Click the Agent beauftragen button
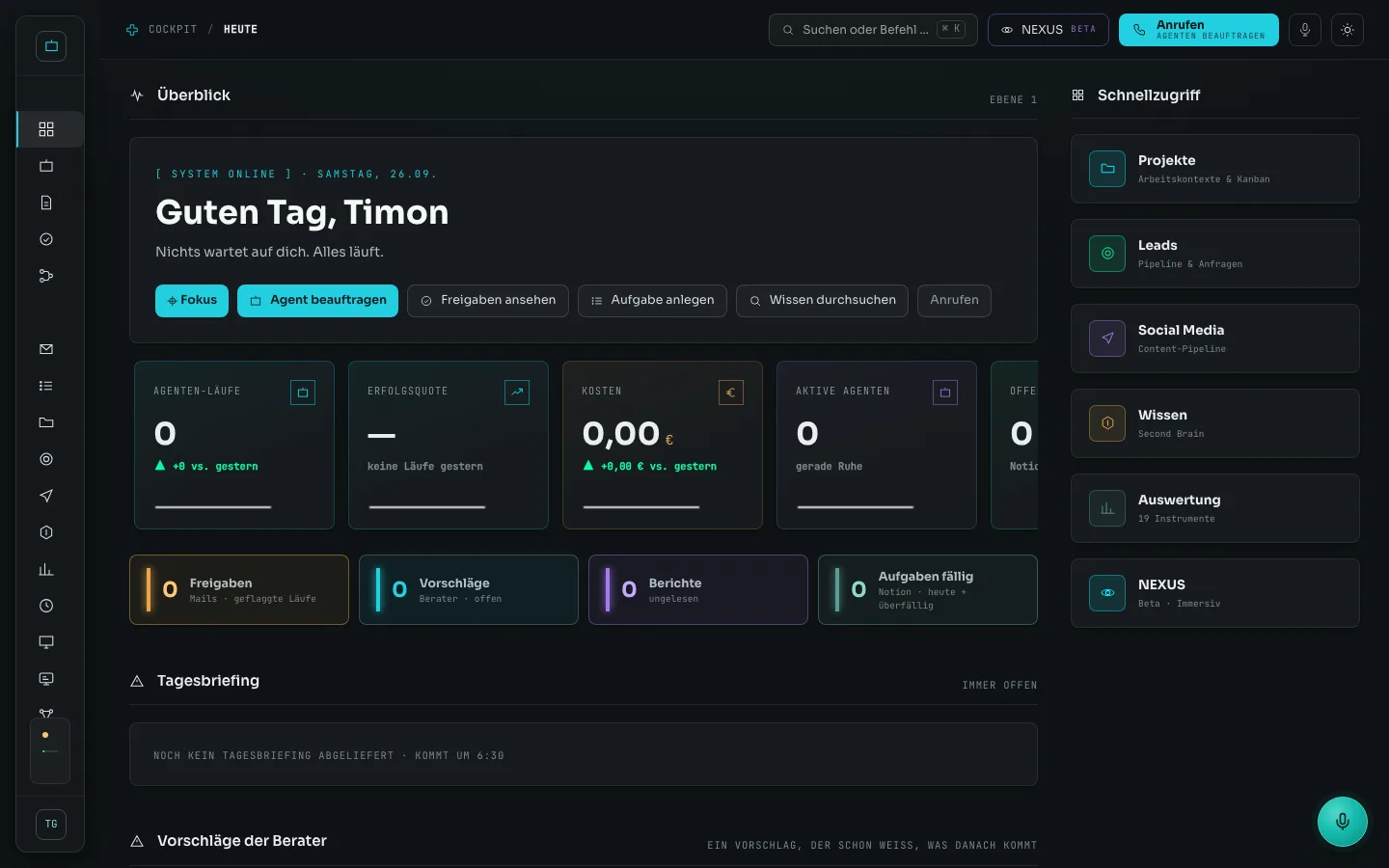Viewport: 1389px width, 868px height. (317, 301)
